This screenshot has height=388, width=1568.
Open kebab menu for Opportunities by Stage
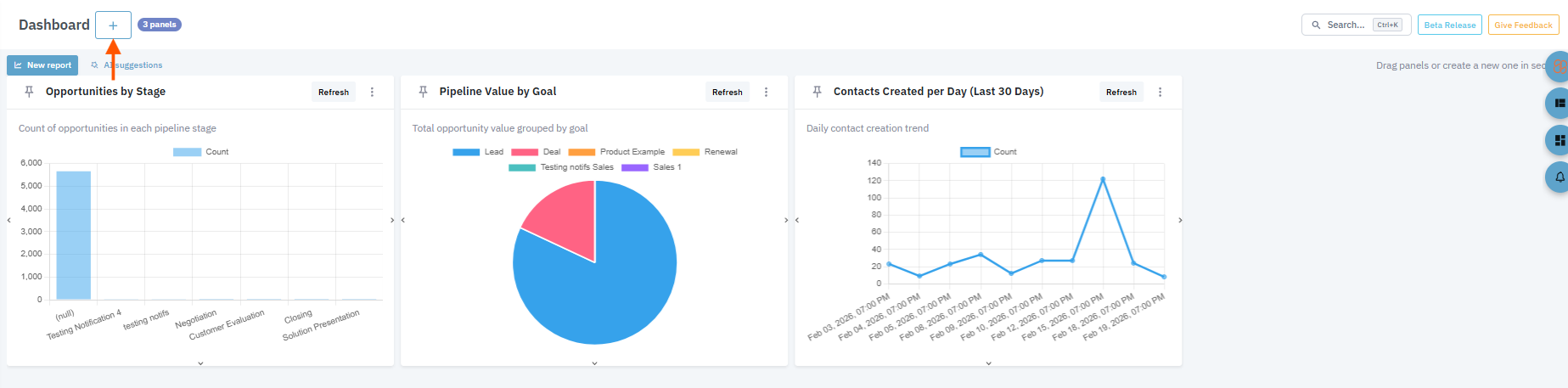coord(372,92)
